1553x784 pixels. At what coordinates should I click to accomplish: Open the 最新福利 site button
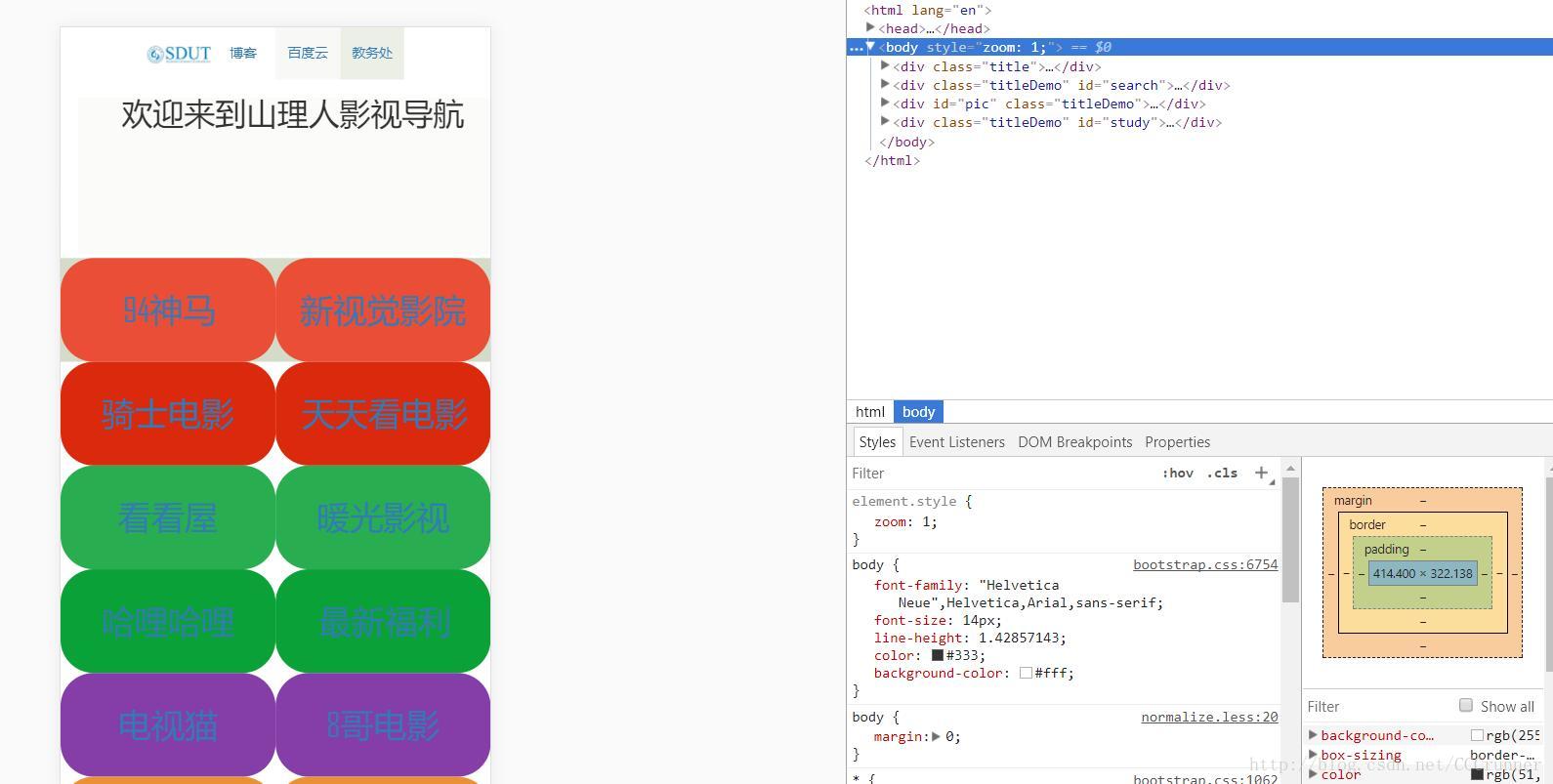click(x=383, y=621)
